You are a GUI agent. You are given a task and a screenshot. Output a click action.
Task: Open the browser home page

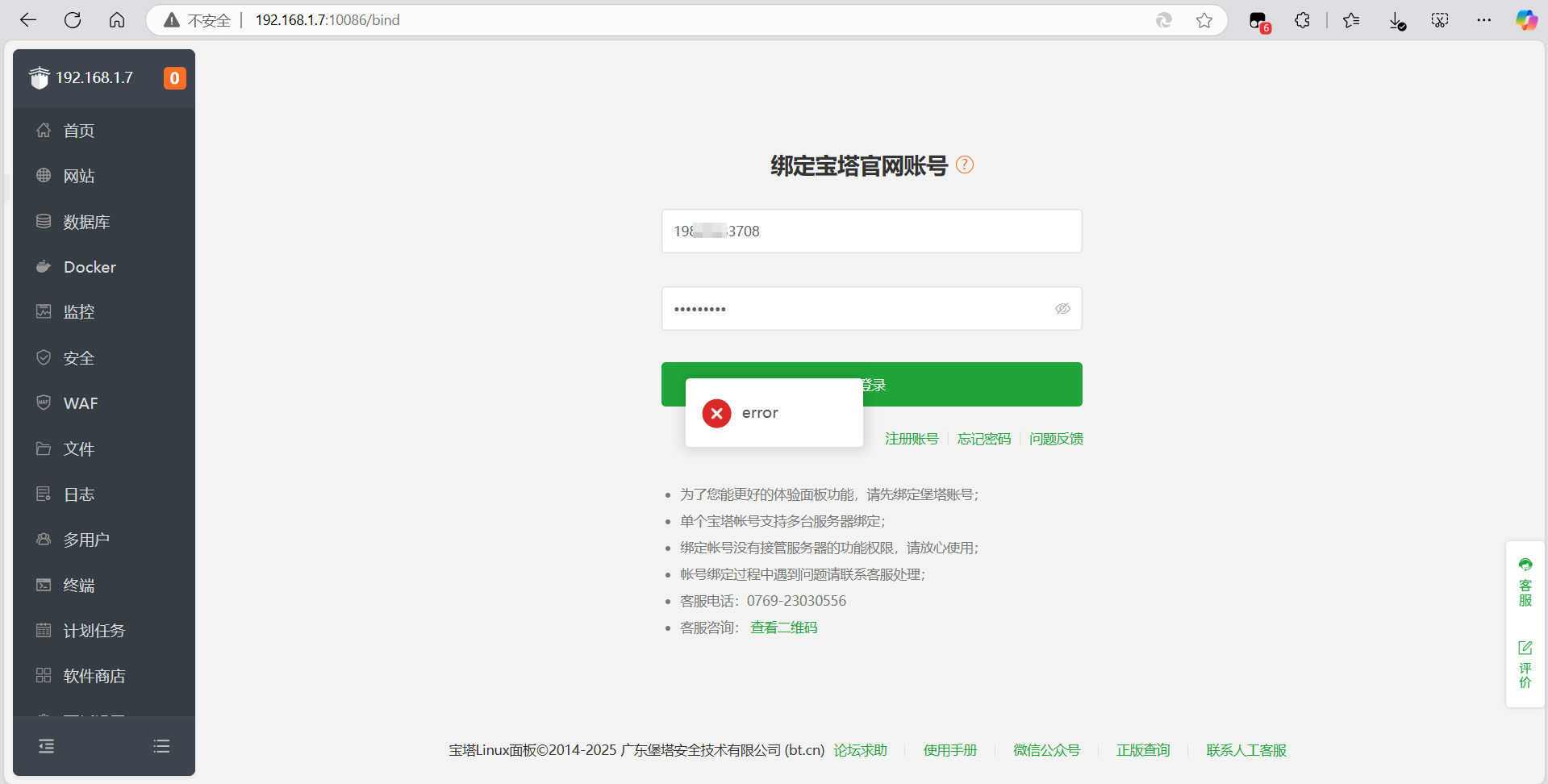[117, 20]
